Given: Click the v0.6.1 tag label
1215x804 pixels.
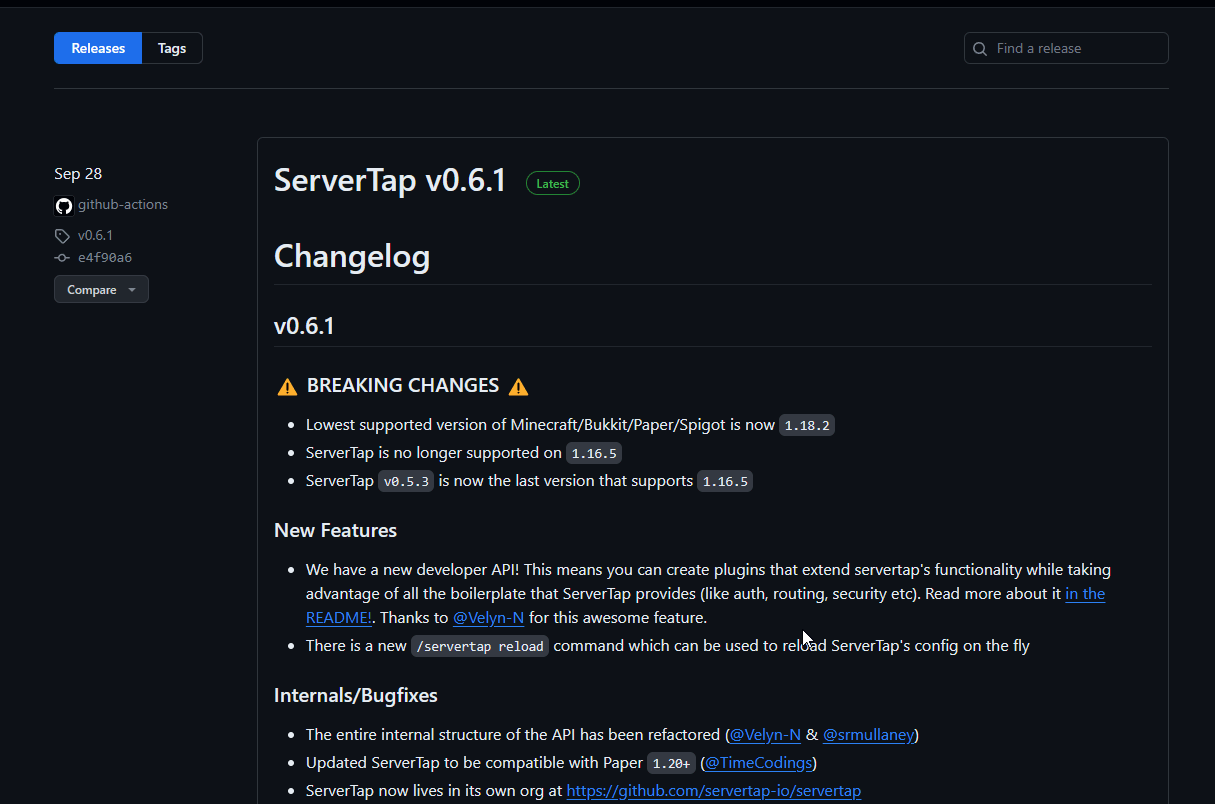Looking at the screenshot, I should pyautogui.click(x=95, y=235).
